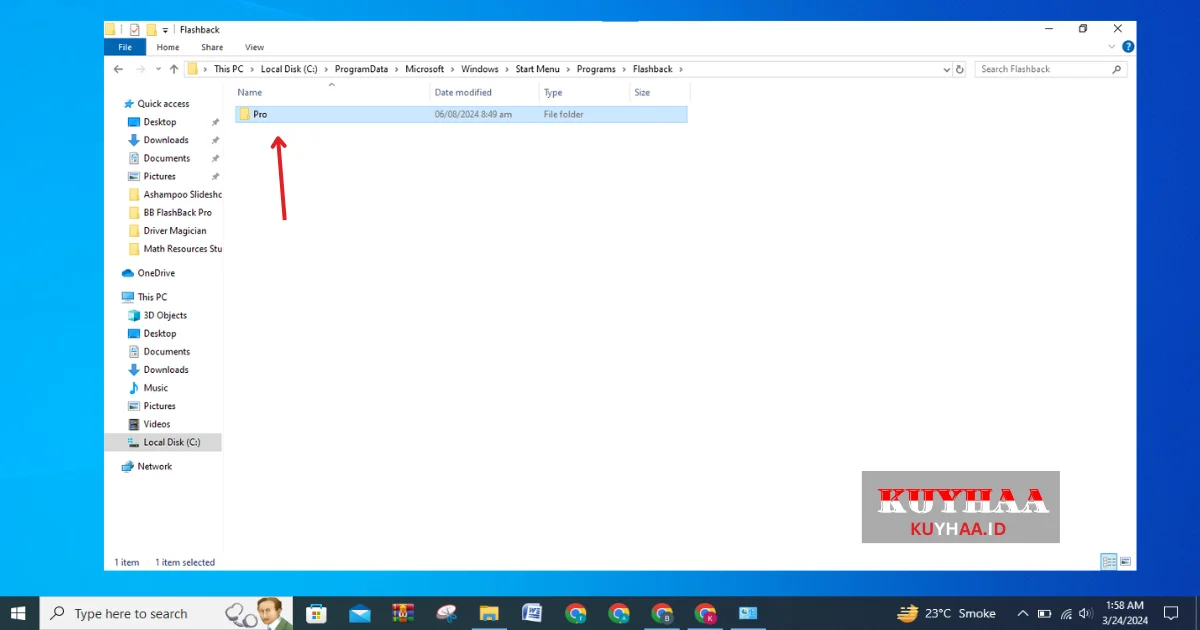Open the Share ribbon tab
Viewport: 1200px width, 630px height.
click(x=212, y=47)
